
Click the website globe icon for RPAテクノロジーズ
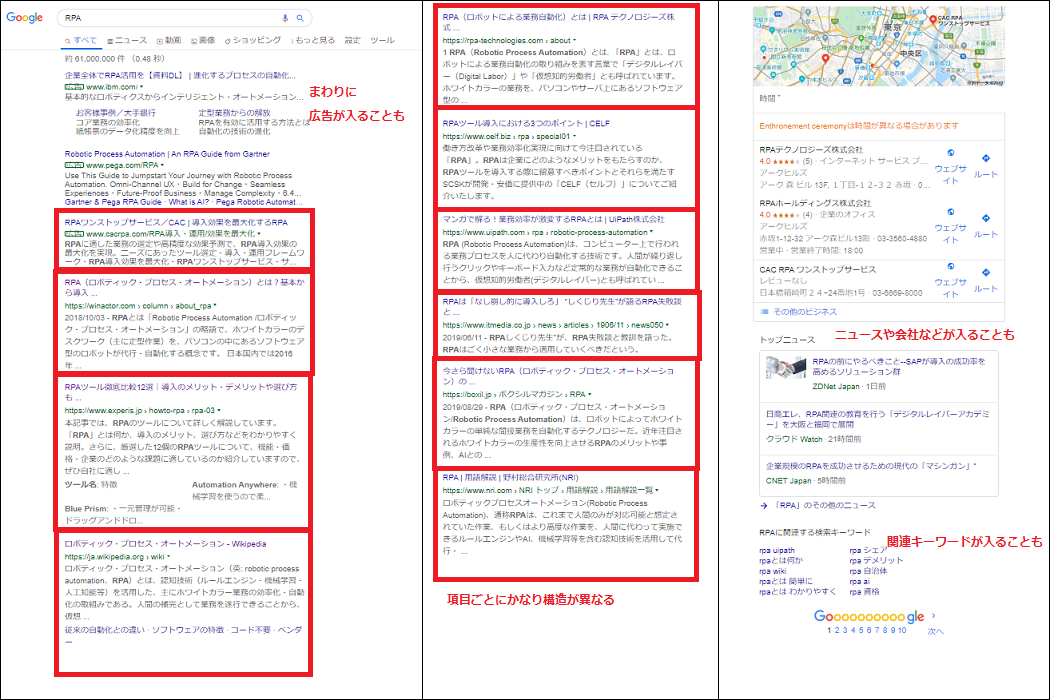[x=950, y=153]
